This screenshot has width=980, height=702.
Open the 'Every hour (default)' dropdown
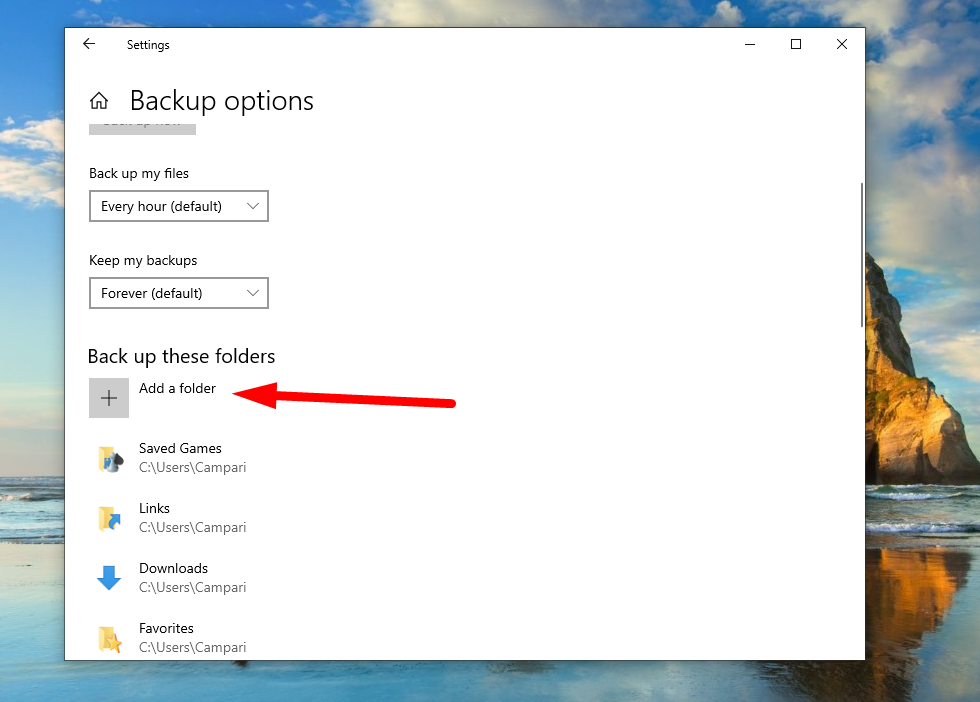coord(179,206)
